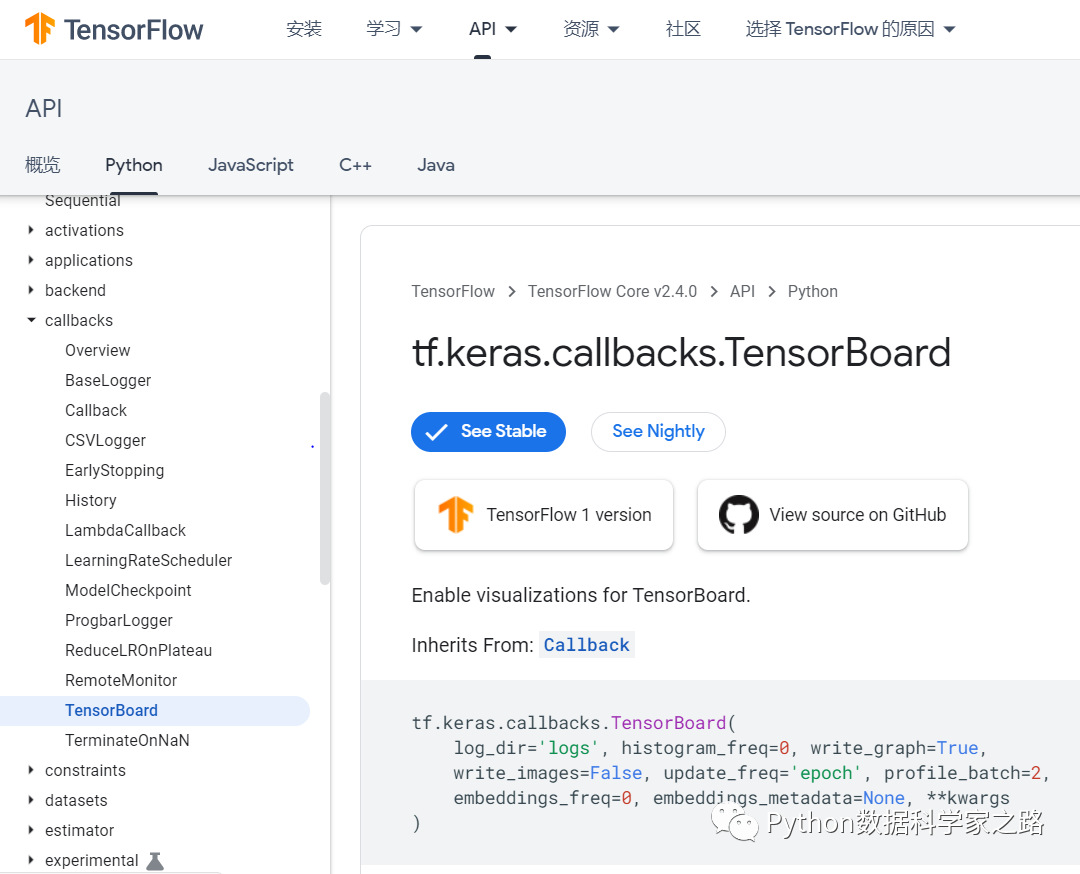This screenshot has width=1080, height=874.
Task: Click the See Stable button
Action: point(488,432)
